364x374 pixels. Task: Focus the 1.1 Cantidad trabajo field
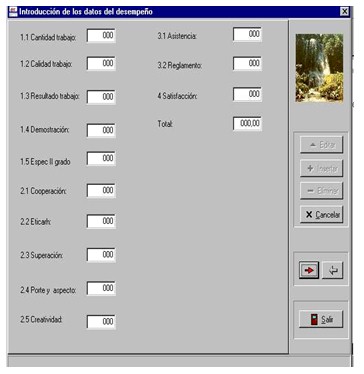pyautogui.click(x=101, y=36)
